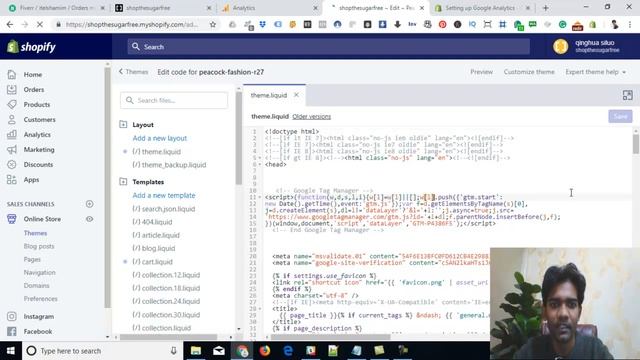
Task: Search files in the code editor
Action: (174, 100)
